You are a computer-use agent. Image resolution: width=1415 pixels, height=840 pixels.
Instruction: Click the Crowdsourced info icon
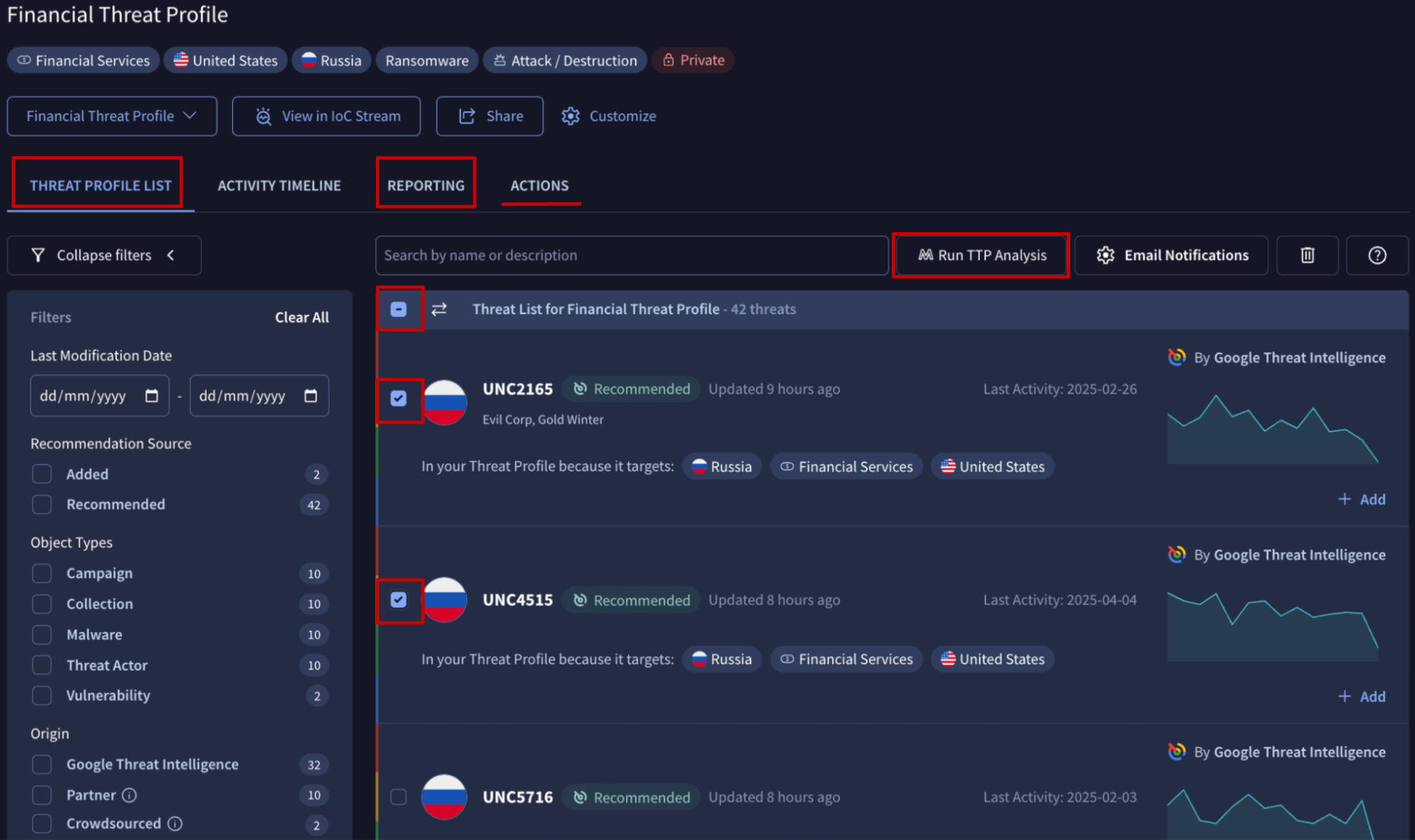click(x=175, y=824)
